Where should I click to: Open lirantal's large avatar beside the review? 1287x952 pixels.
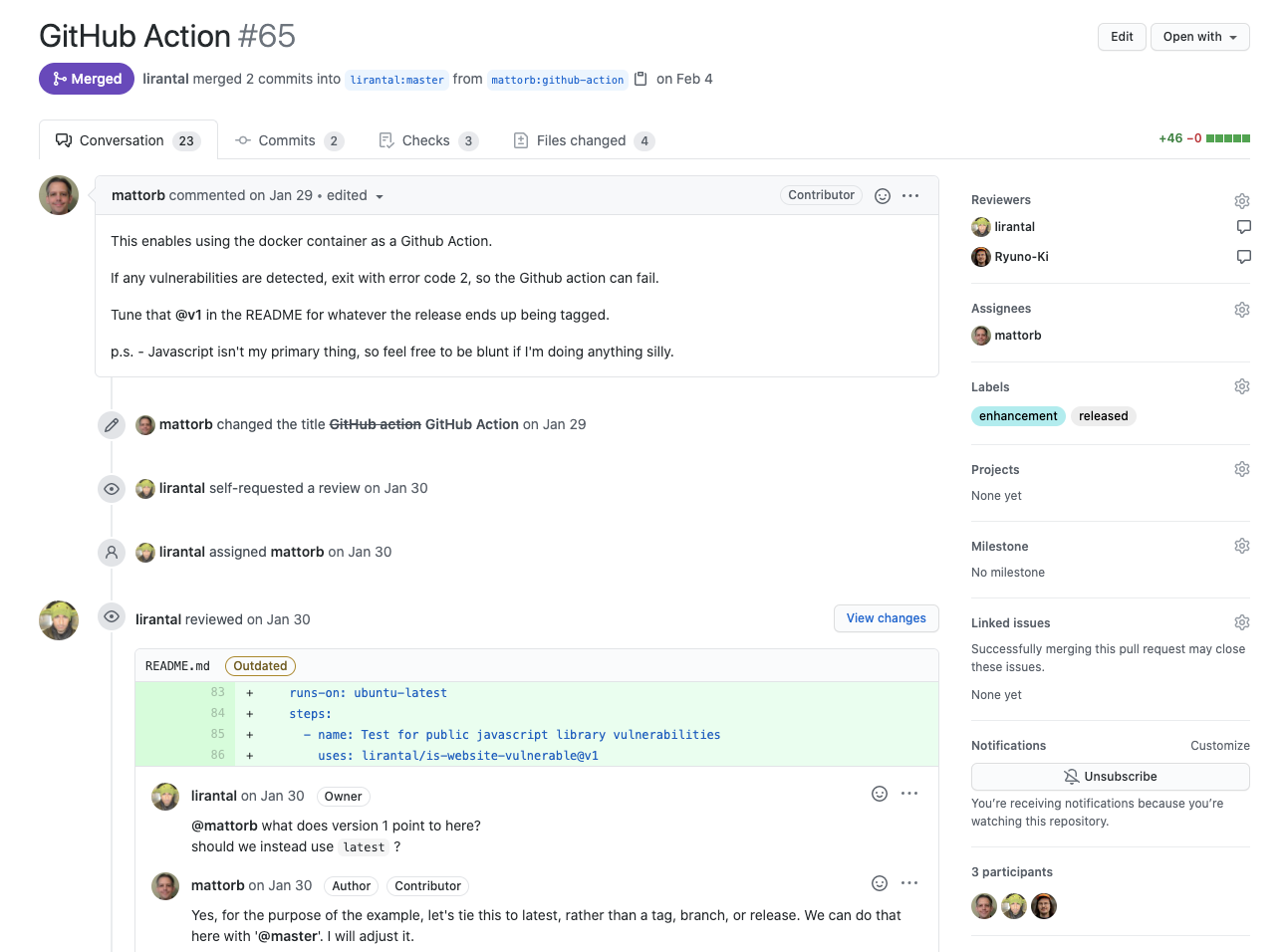[59, 620]
